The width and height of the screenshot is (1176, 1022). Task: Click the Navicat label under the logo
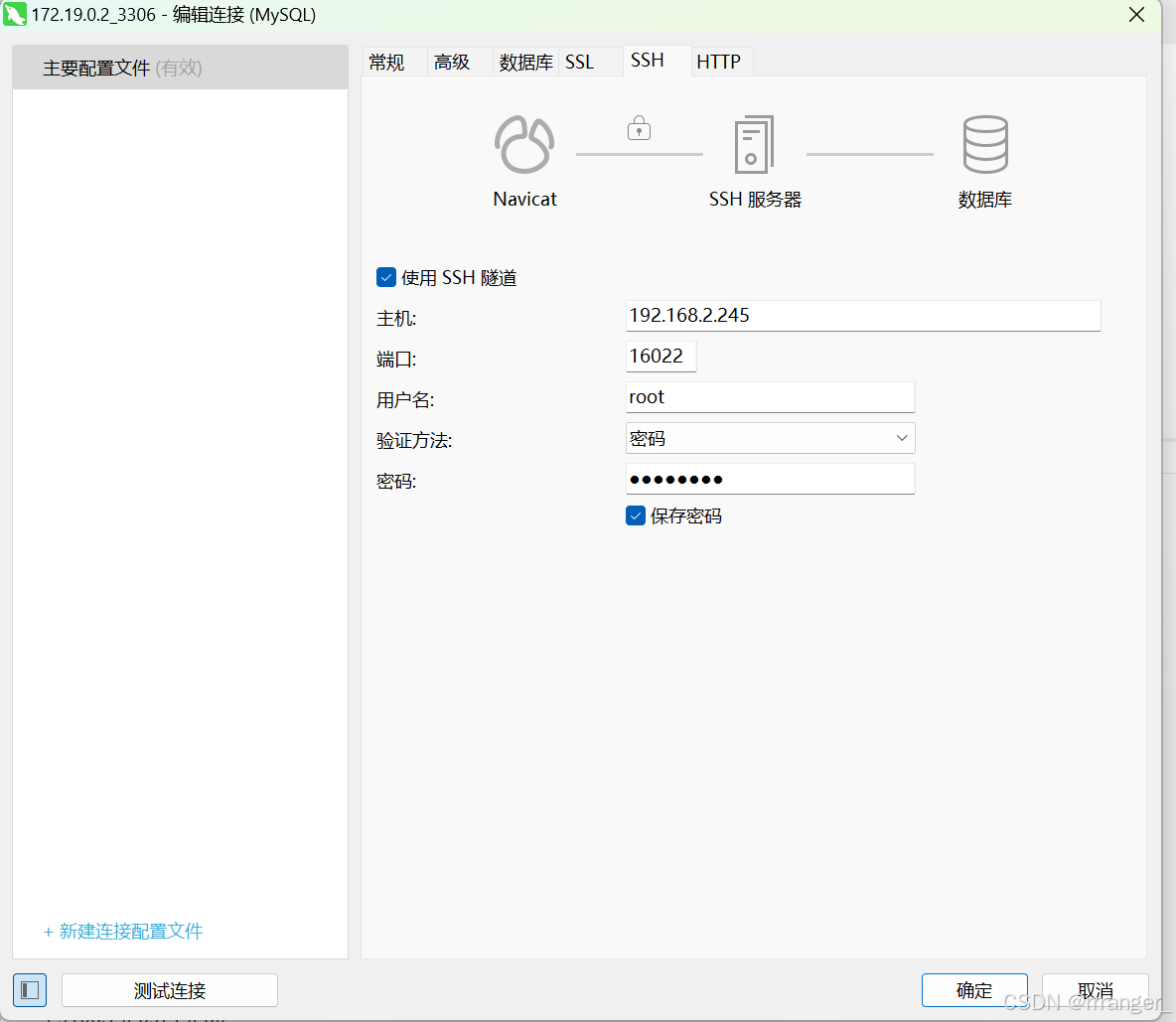tap(525, 200)
